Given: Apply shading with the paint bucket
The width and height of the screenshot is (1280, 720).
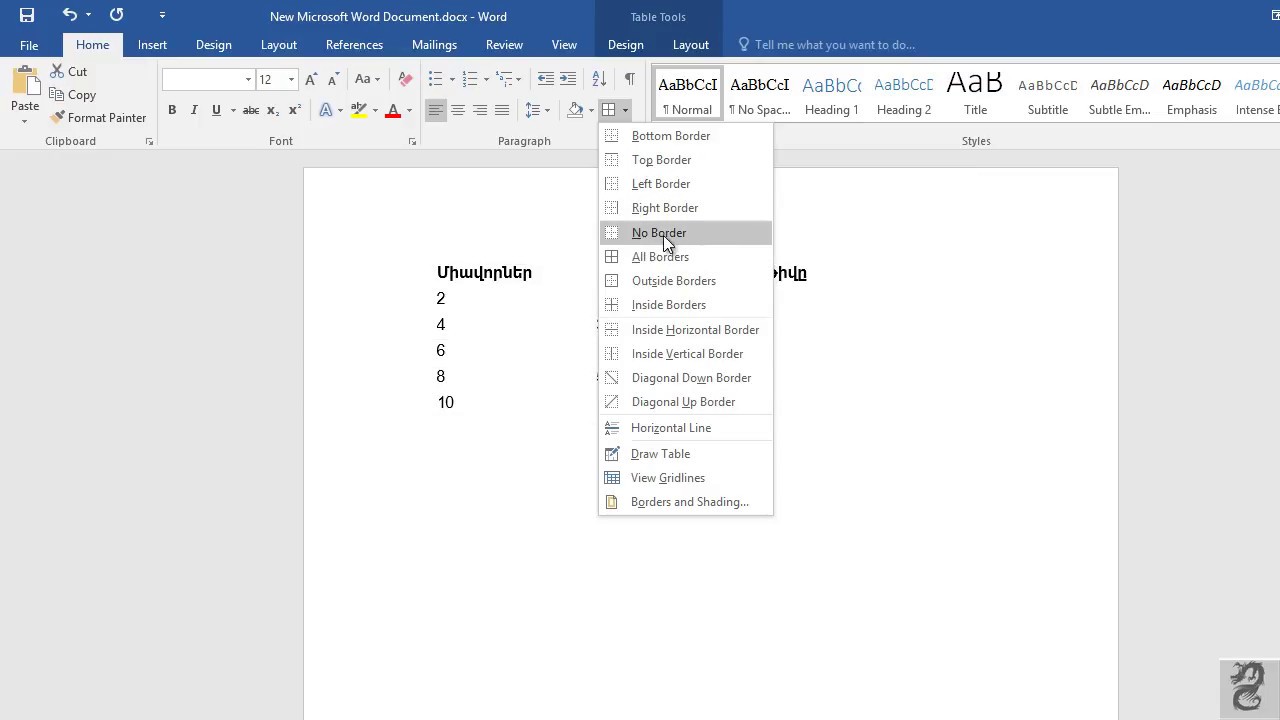Looking at the screenshot, I should pyautogui.click(x=575, y=110).
